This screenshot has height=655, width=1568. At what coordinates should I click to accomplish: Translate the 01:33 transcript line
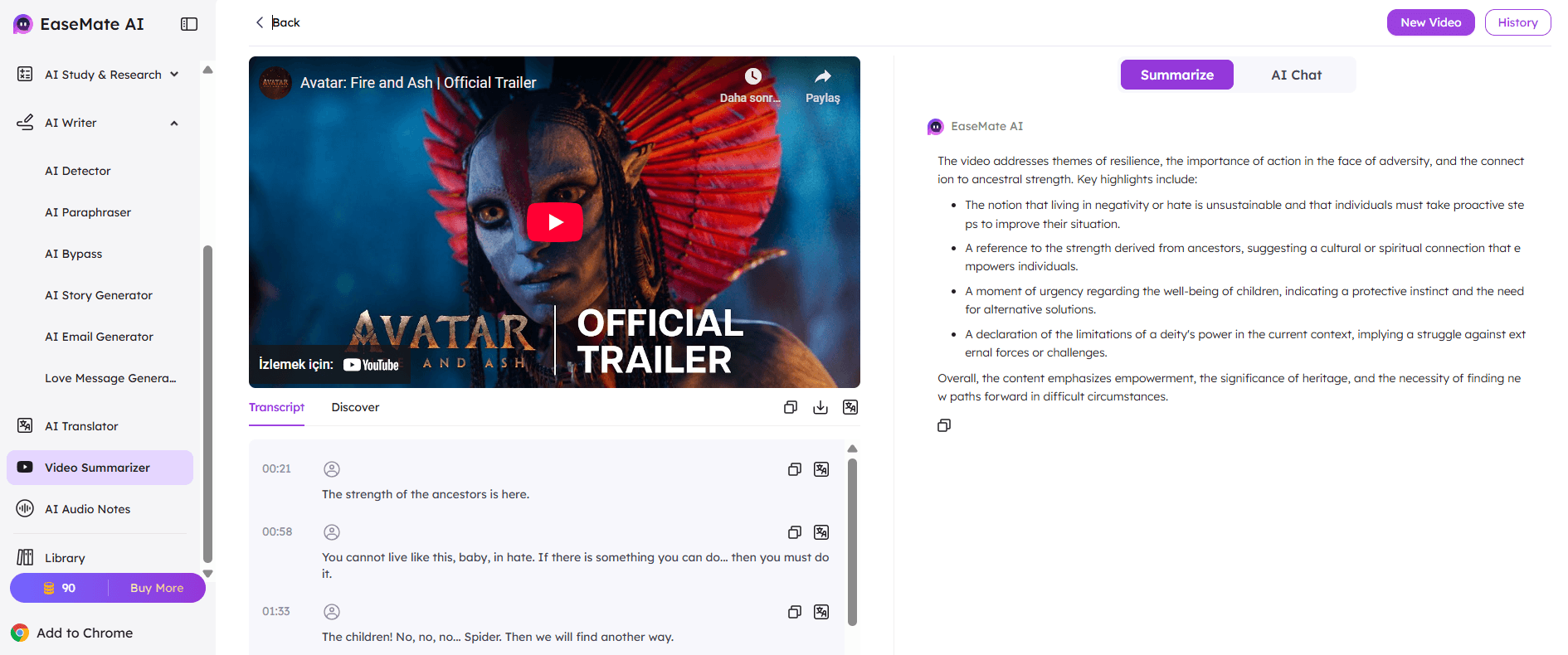tap(821, 612)
